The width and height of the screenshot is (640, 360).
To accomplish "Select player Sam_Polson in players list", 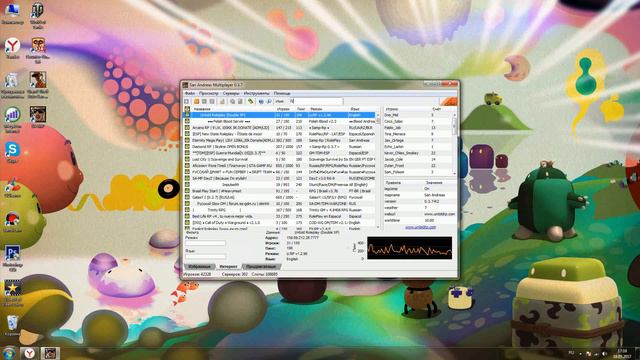I will click(417, 172).
